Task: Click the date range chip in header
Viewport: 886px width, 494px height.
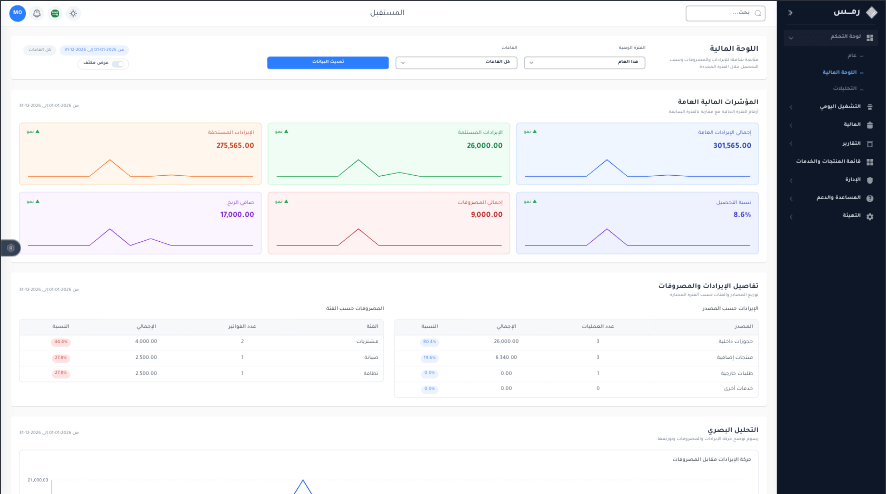Action: tap(94, 50)
